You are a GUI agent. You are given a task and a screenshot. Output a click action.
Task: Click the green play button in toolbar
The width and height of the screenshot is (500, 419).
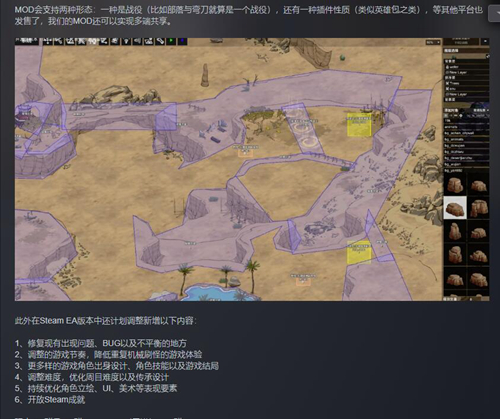point(171,41)
